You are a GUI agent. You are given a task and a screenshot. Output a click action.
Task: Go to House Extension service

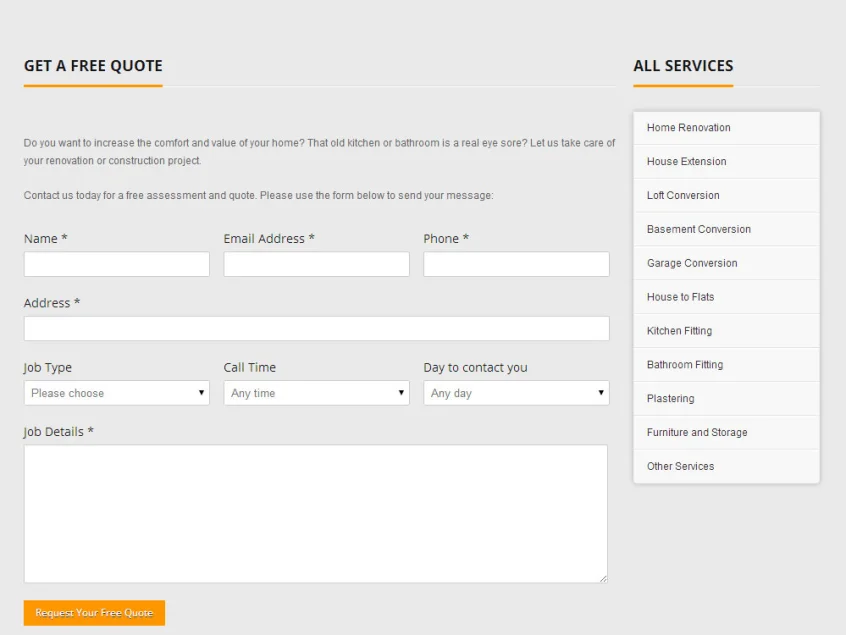(726, 162)
